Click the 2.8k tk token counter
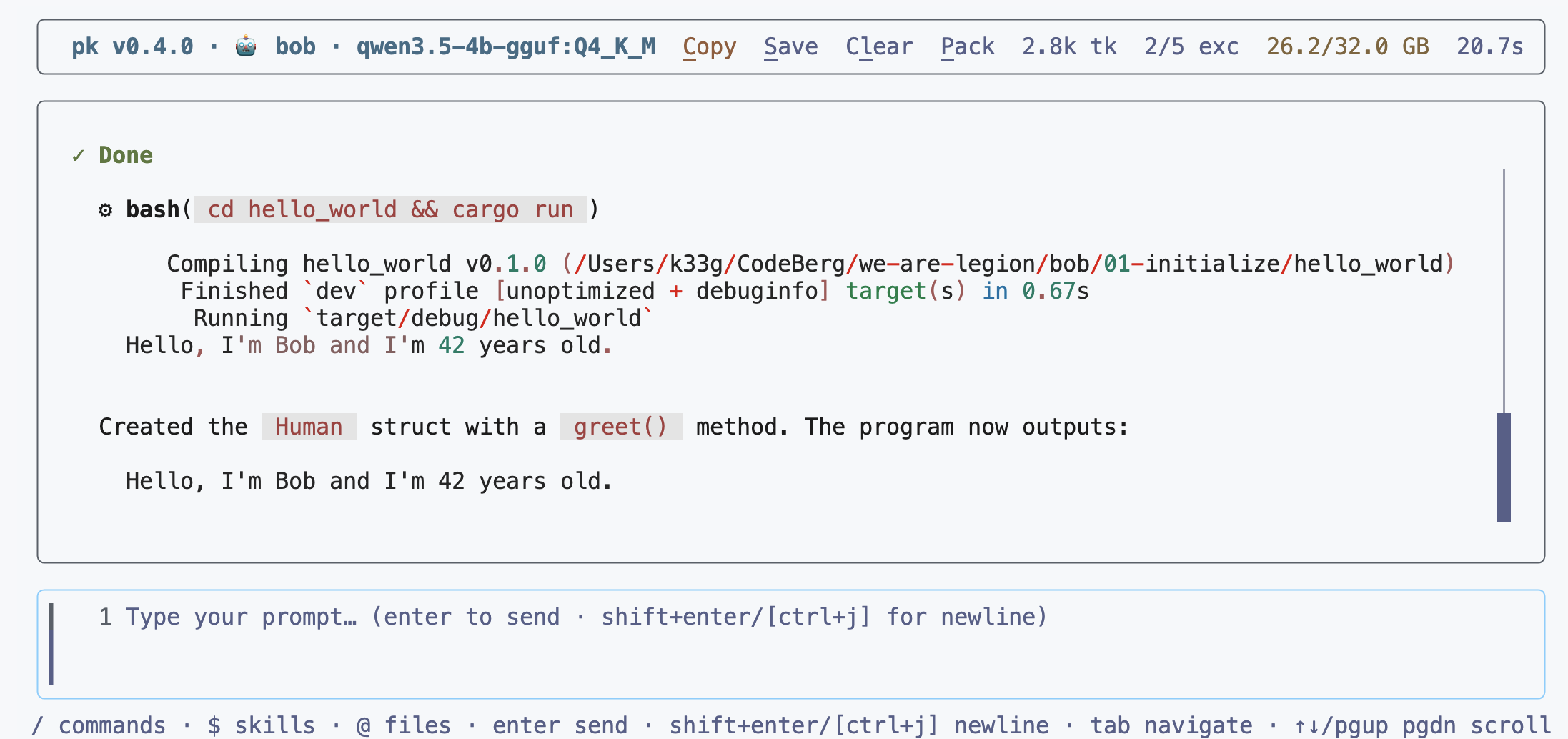 tap(1069, 47)
